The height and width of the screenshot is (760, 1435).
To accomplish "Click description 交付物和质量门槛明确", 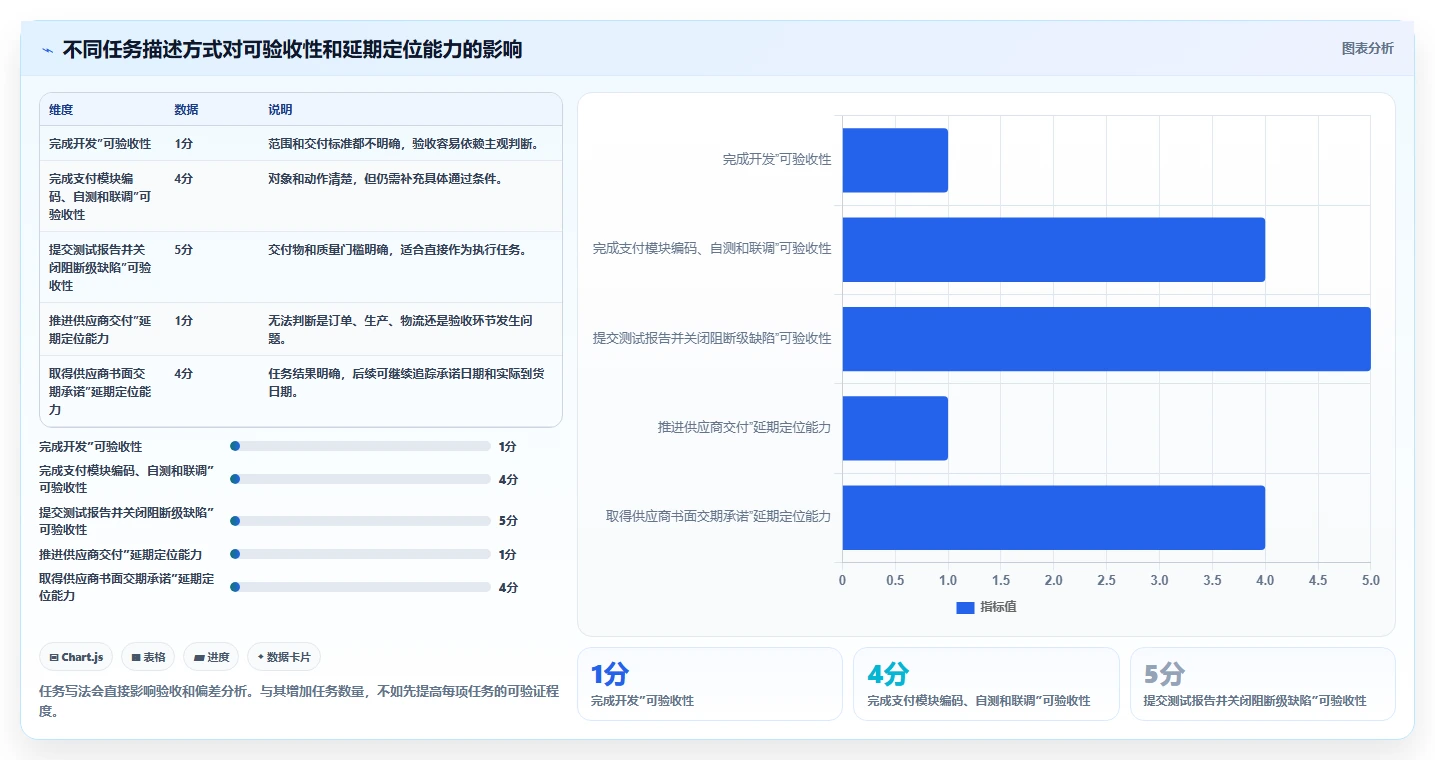I will click(x=397, y=249).
